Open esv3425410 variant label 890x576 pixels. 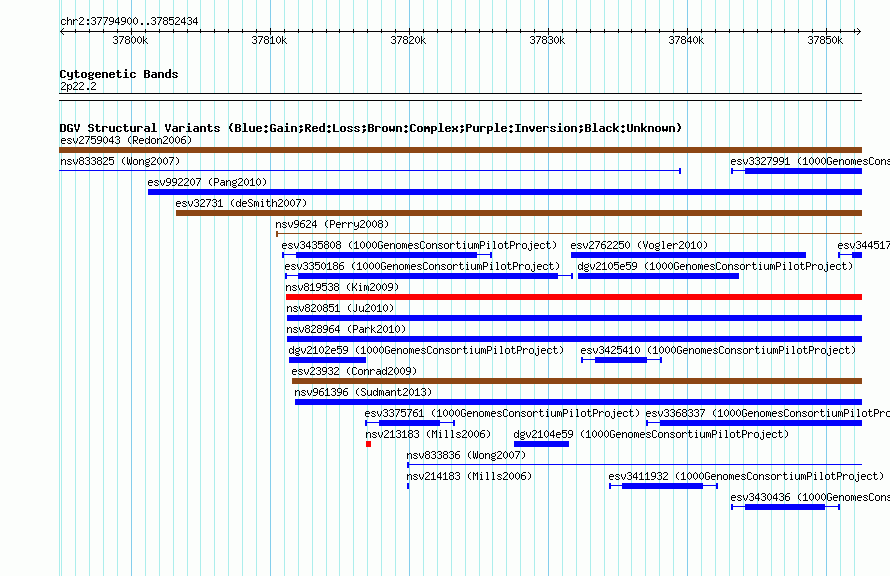pos(718,350)
